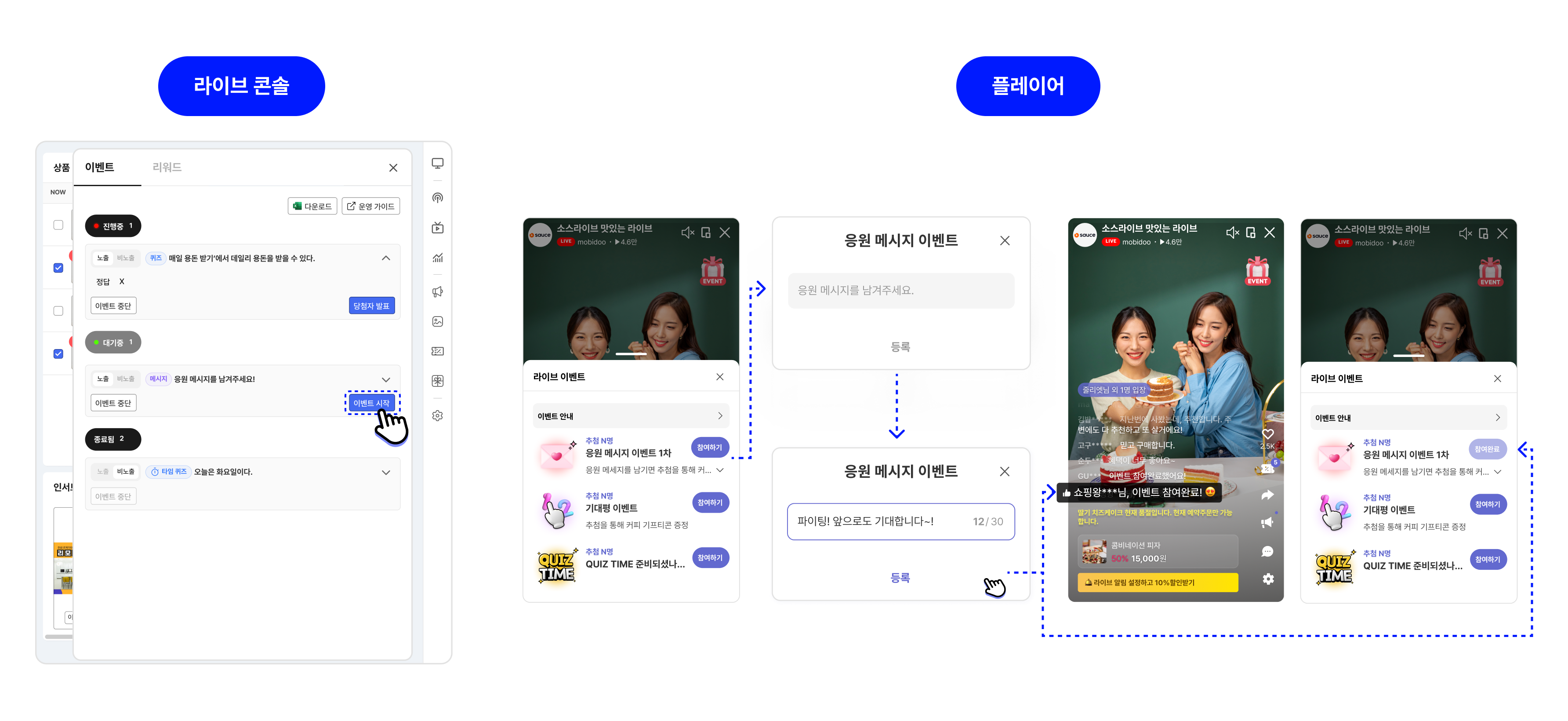
Task: Set 타임 퀴즈 event to 노출
Action: (x=103, y=472)
